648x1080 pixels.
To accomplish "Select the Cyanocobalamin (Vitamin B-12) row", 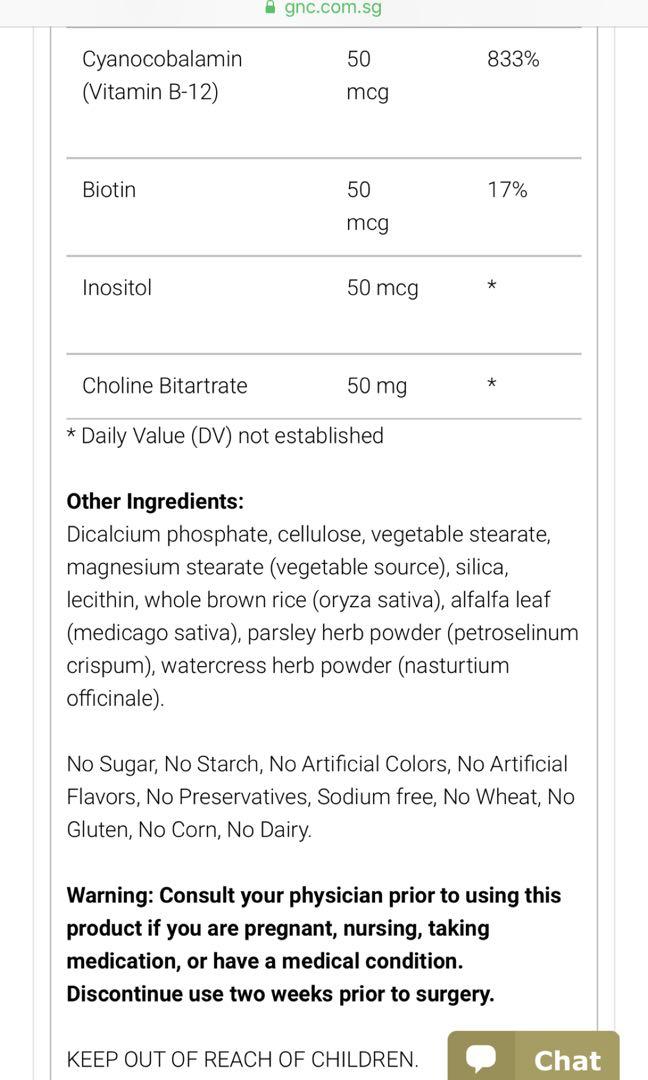I will coord(163,75).
